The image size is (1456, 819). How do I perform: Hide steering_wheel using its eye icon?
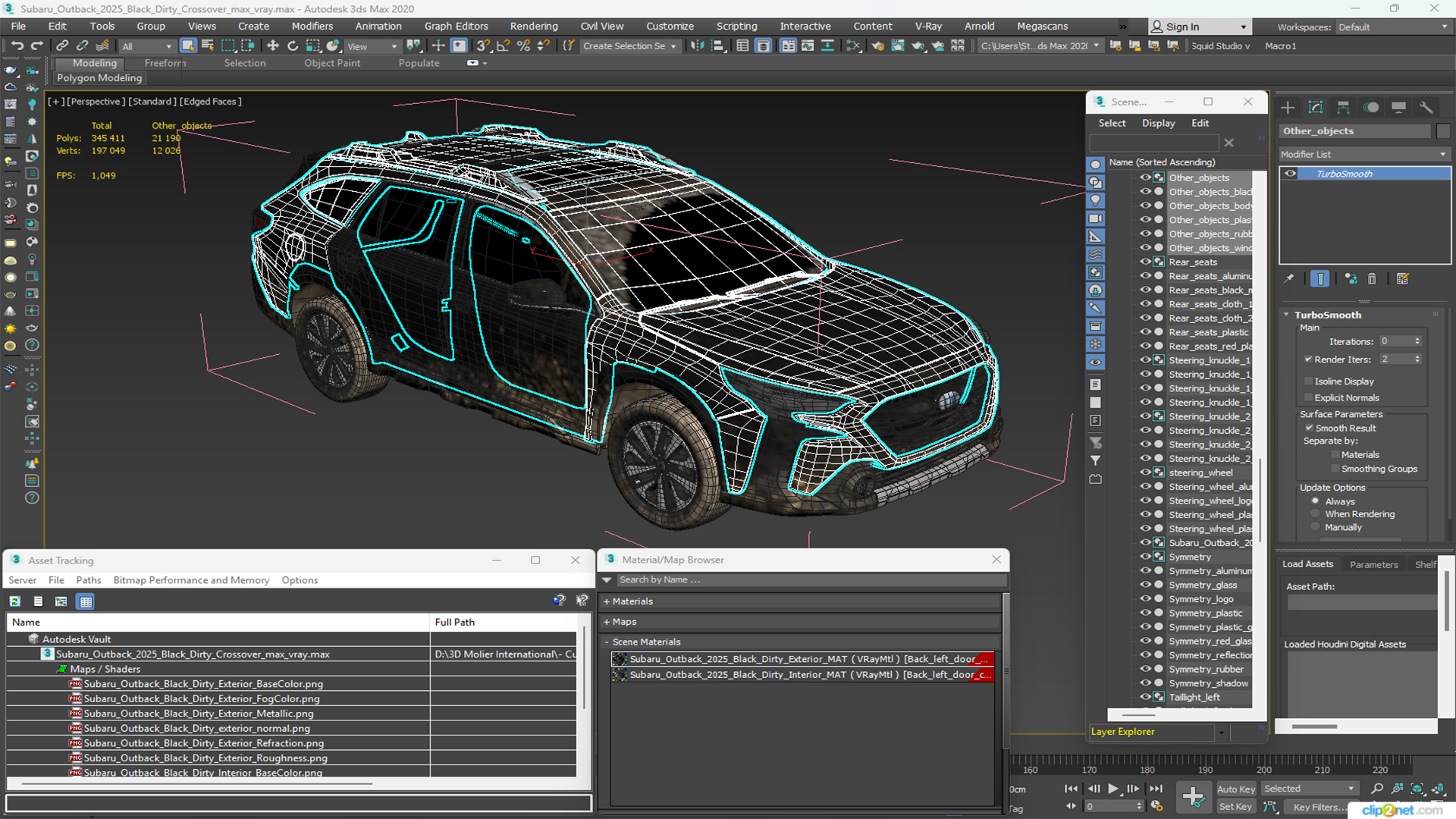pyautogui.click(x=1145, y=472)
